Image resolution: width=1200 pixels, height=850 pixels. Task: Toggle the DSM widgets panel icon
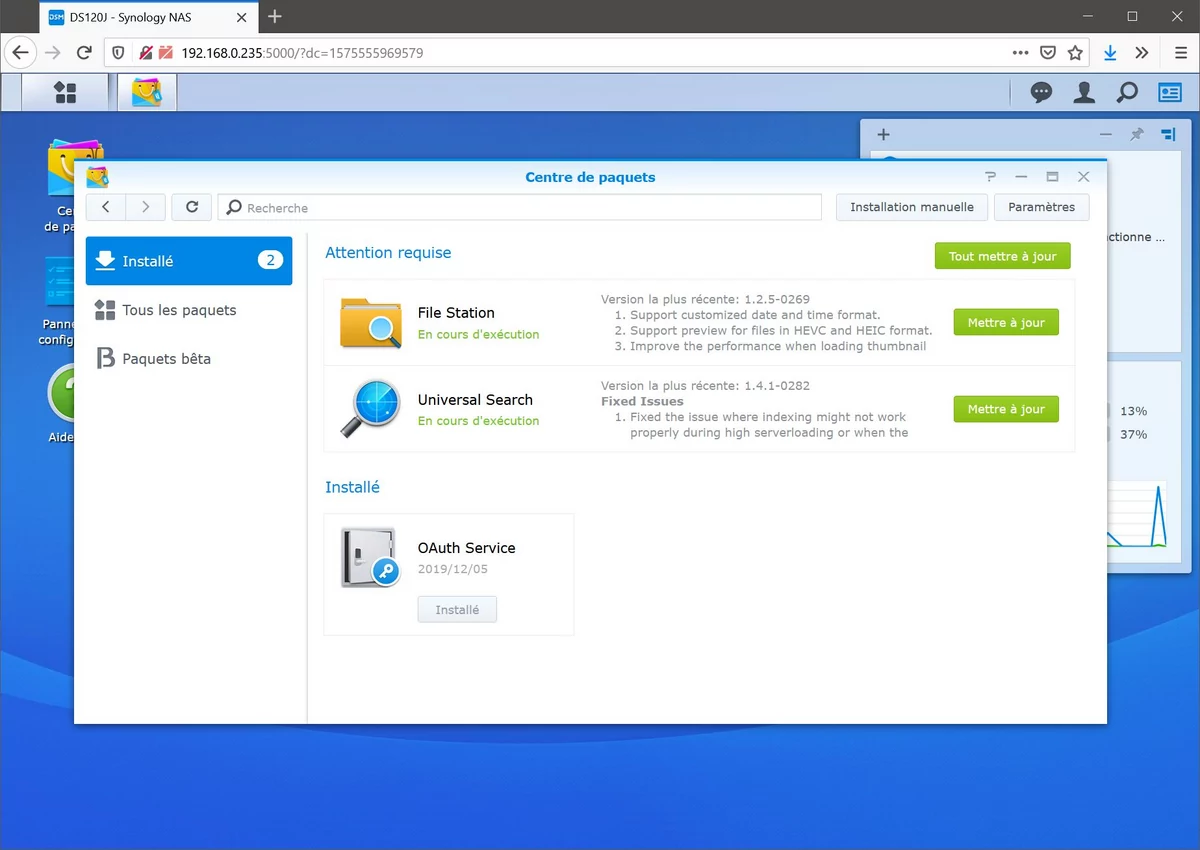pos(1170,93)
